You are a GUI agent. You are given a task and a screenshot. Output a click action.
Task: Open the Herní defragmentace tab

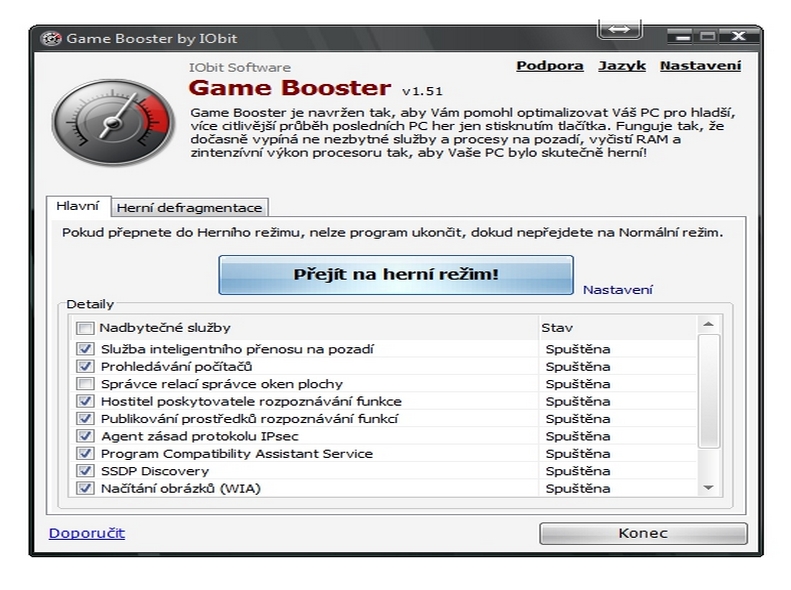190,208
